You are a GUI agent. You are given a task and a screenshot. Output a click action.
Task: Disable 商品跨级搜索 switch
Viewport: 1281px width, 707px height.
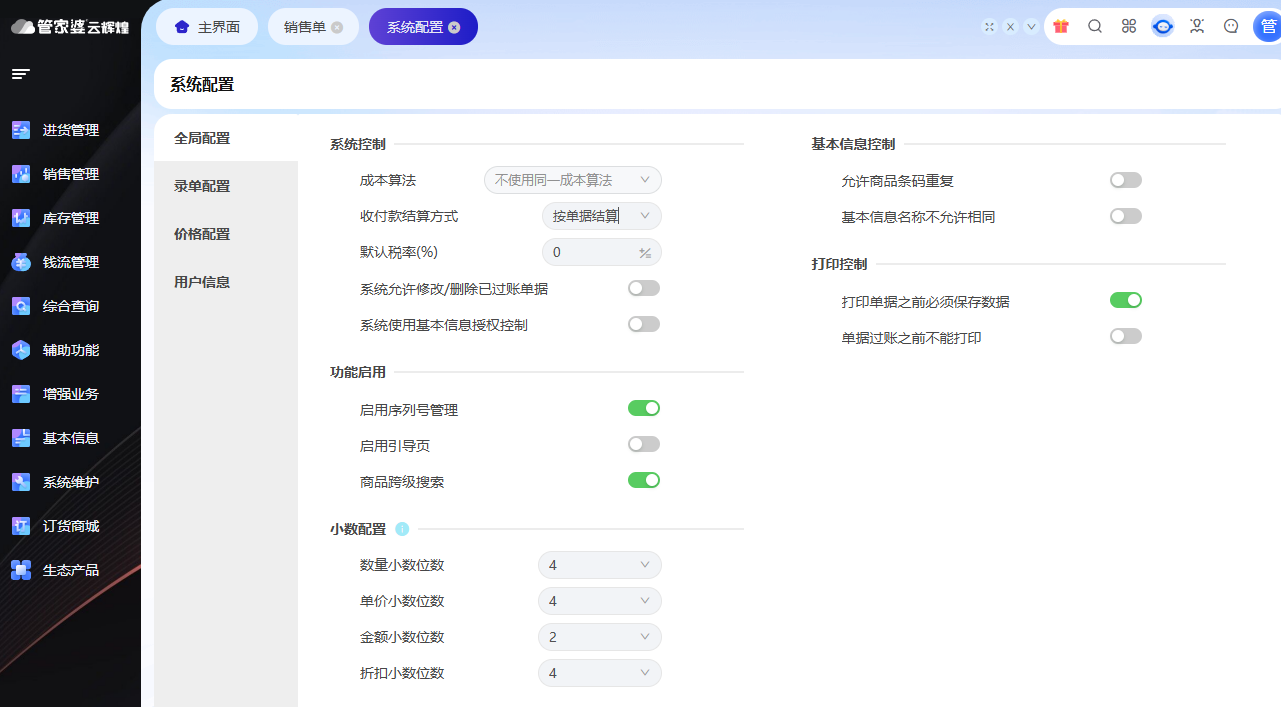pos(644,480)
